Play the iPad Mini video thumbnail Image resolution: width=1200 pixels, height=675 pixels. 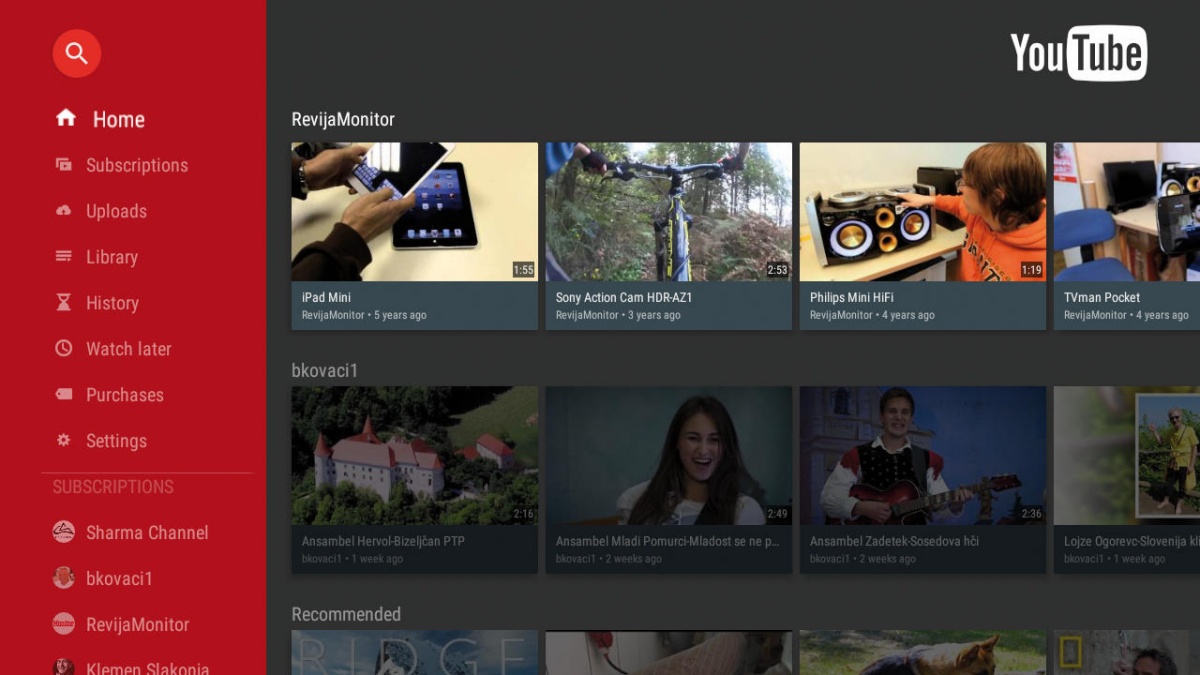(414, 212)
